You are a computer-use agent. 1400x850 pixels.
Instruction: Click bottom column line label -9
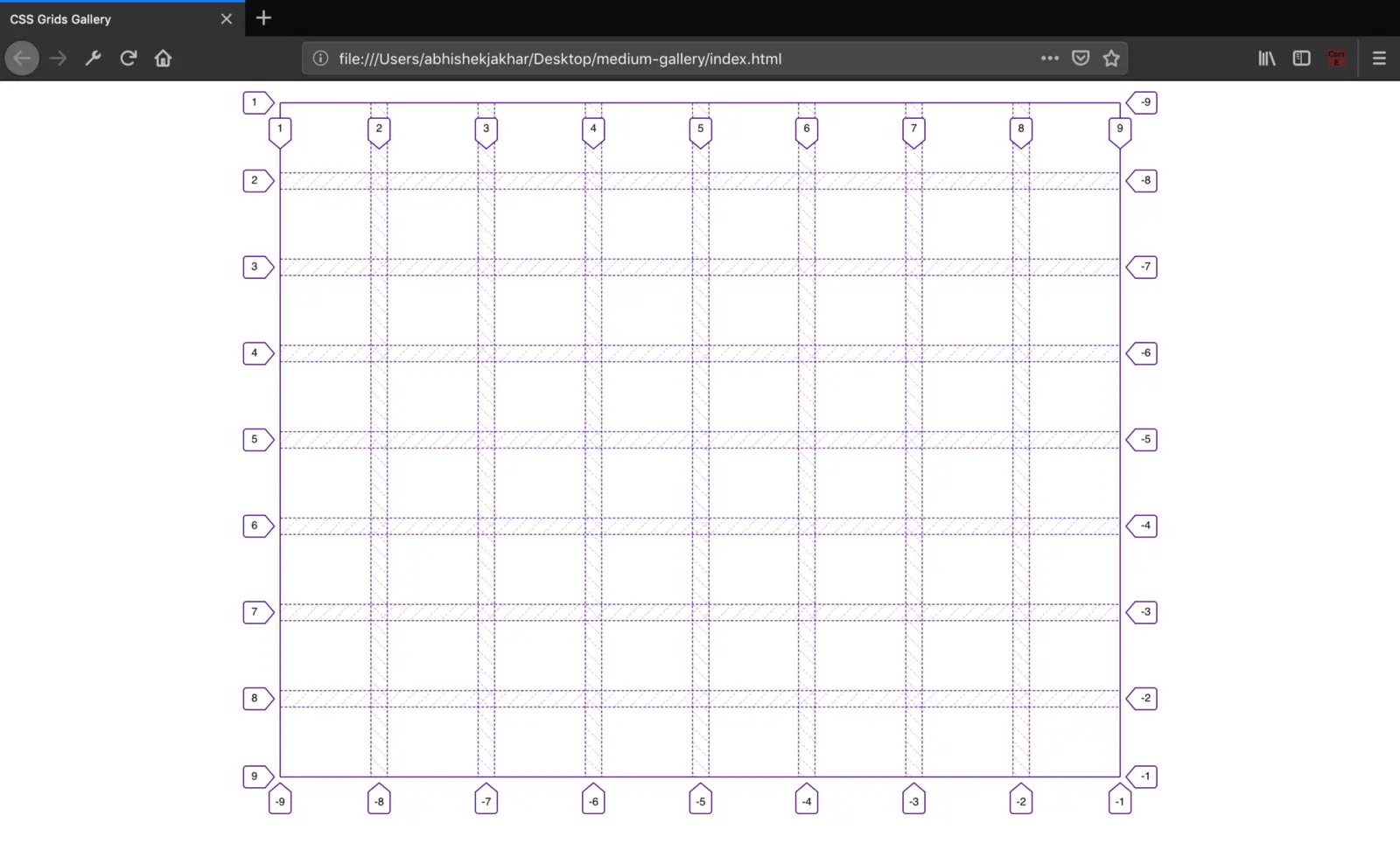click(280, 798)
